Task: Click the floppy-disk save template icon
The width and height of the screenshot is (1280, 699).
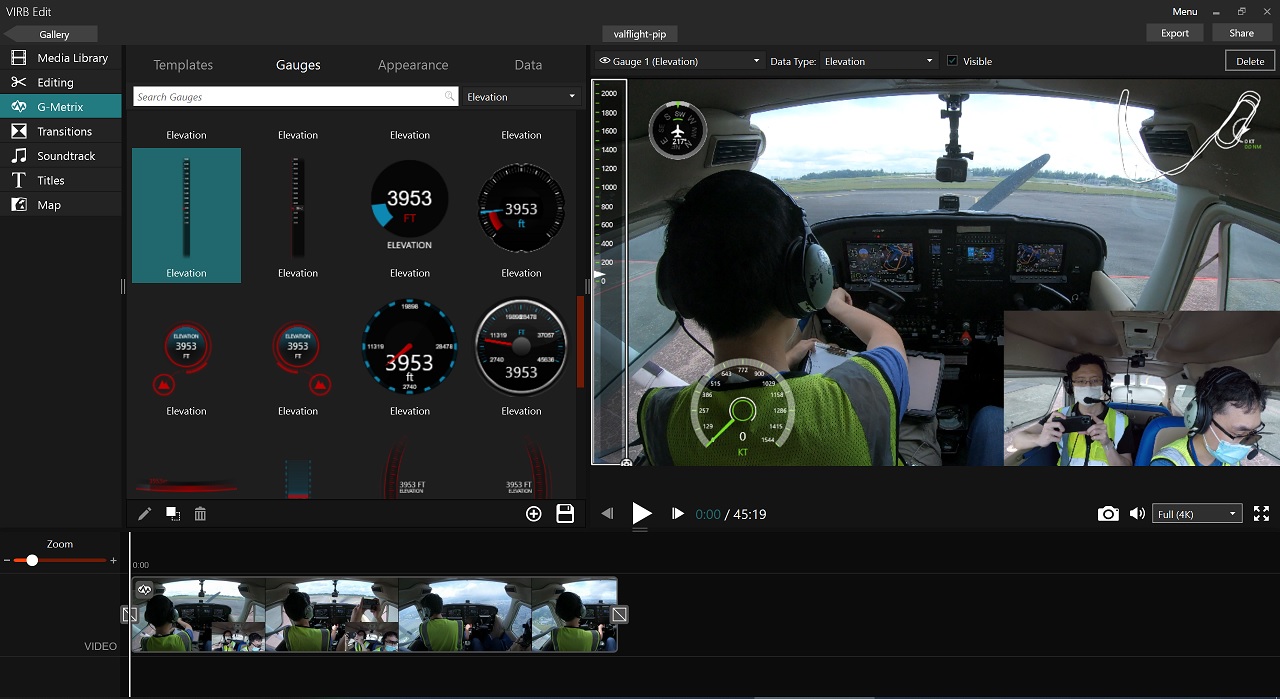Action: [x=565, y=514]
